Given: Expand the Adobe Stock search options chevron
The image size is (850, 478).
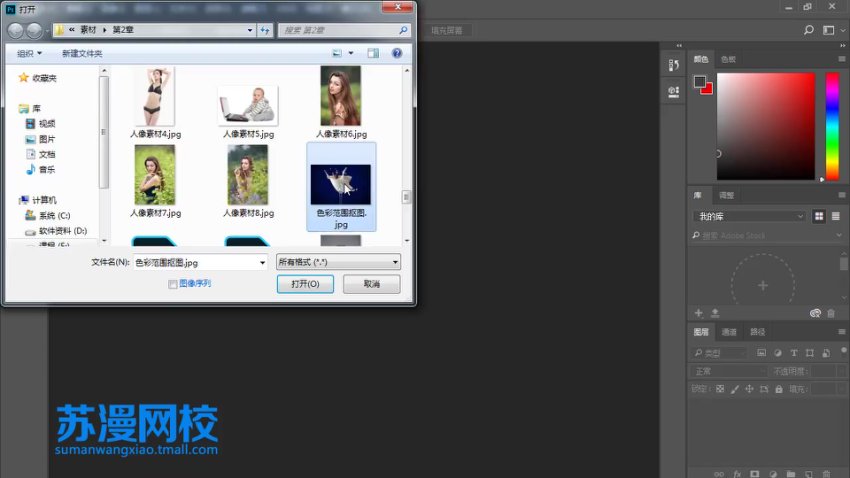Looking at the screenshot, I should pos(839,235).
